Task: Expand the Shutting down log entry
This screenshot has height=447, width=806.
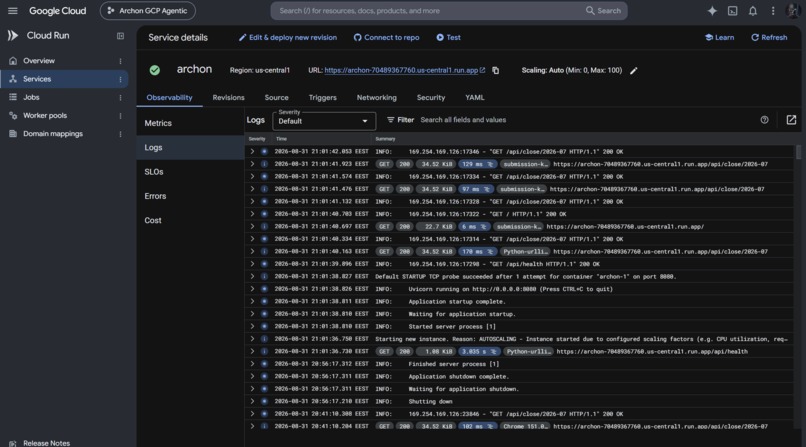Action: point(252,401)
